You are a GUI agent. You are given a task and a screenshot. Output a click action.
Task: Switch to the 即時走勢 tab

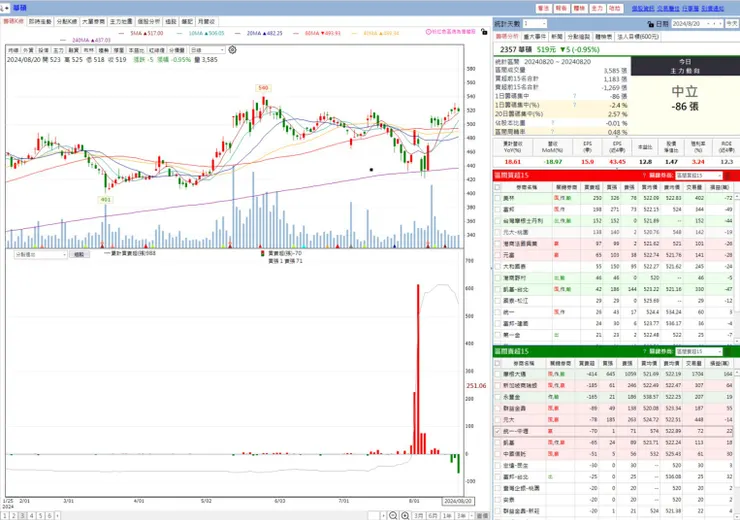[x=40, y=22]
